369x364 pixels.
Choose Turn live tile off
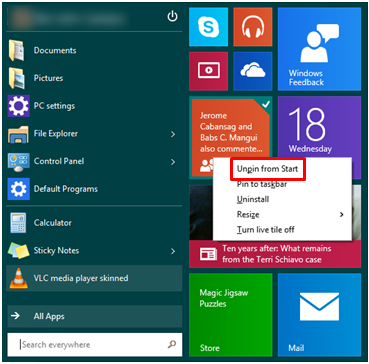(265, 230)
